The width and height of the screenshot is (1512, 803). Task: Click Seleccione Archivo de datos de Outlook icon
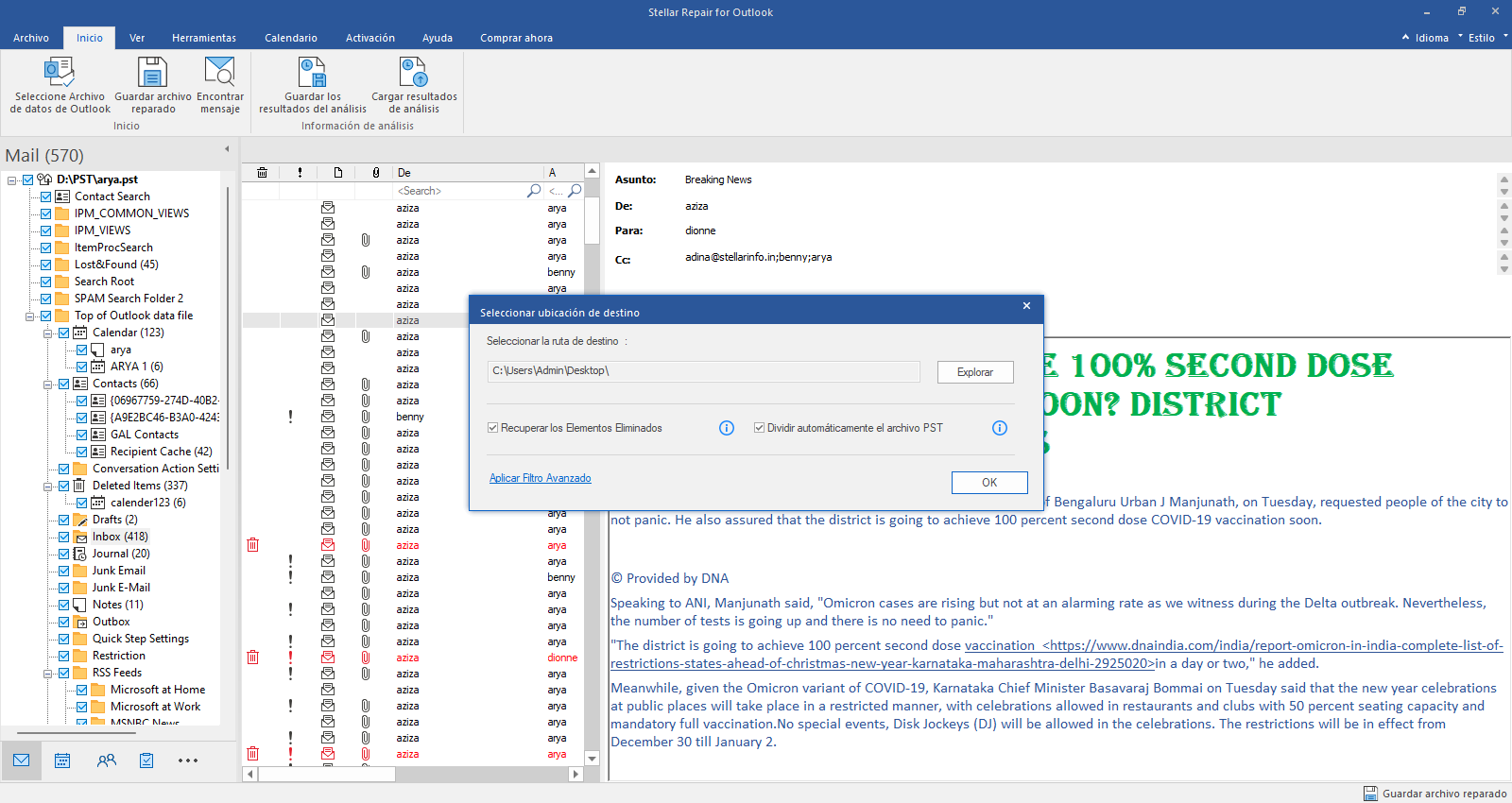pyautogui.click(x=60, y=72)
